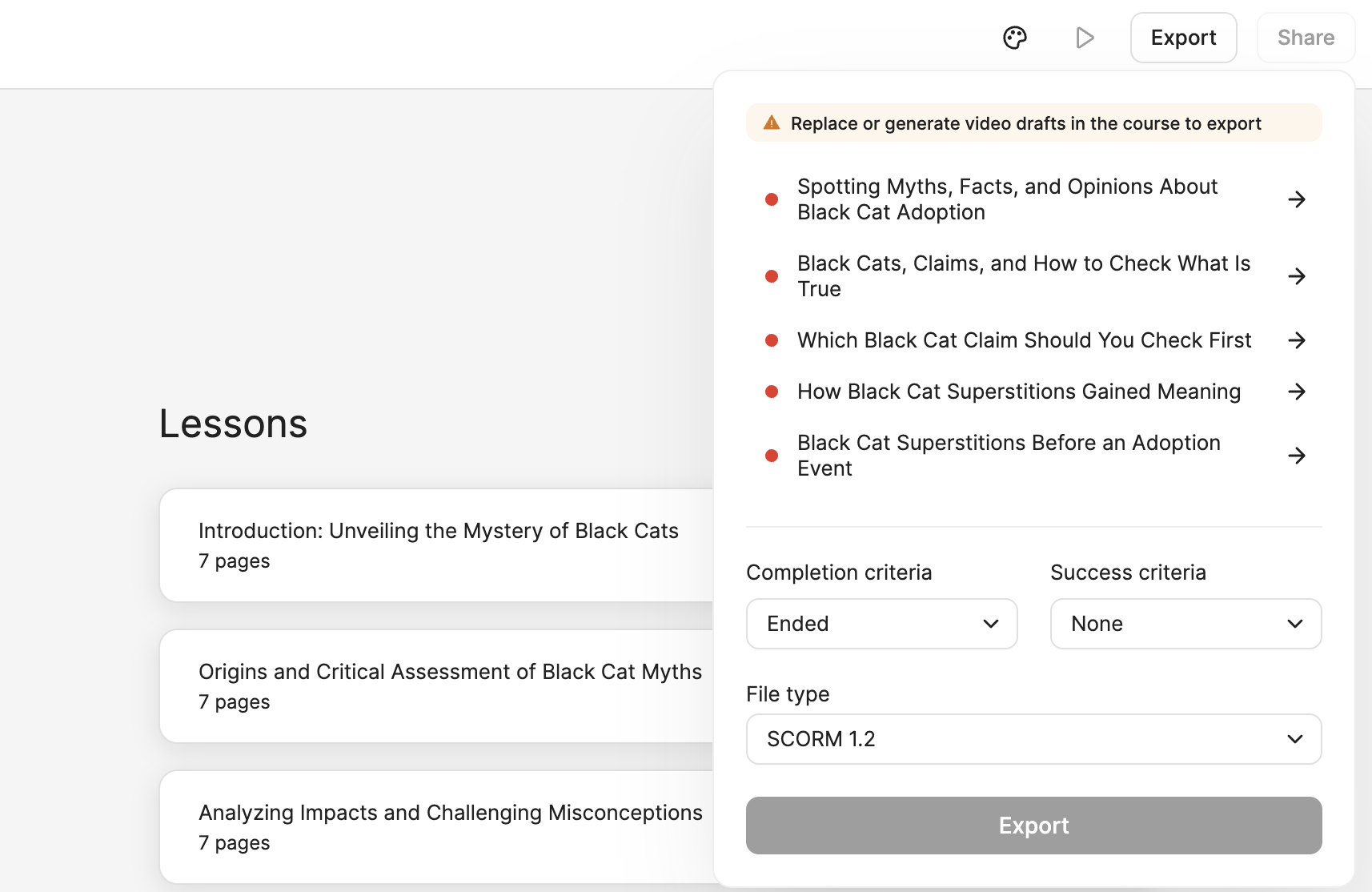The image size is (1372, 892).
Task: Open arrow for Black Cats, Claims item
Action: (1297, 276)
